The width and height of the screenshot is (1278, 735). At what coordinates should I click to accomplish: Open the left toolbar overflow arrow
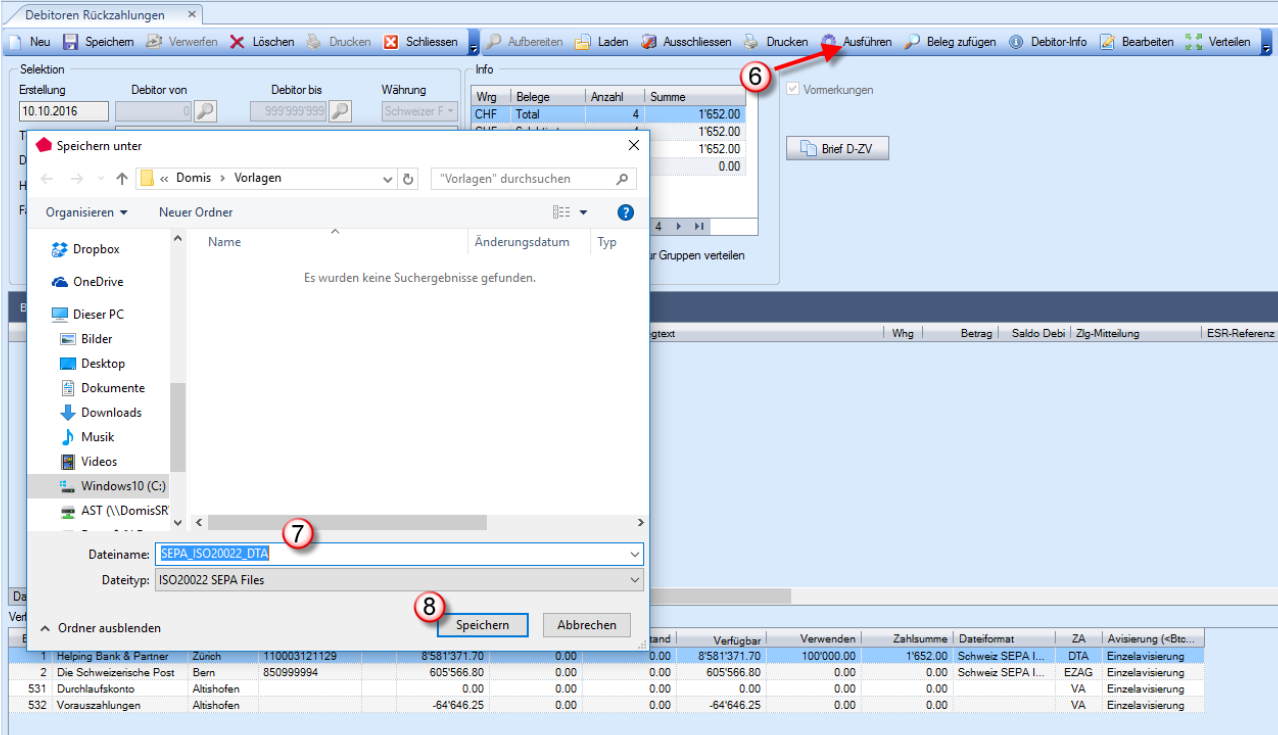(x=473, y=43)
